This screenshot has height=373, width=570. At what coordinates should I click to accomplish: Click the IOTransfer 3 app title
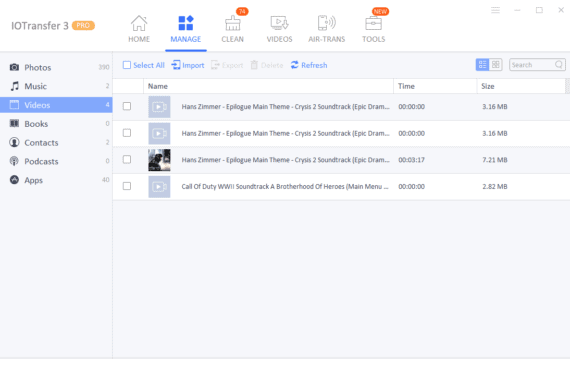pyautogui.click(x=40, y=26)
